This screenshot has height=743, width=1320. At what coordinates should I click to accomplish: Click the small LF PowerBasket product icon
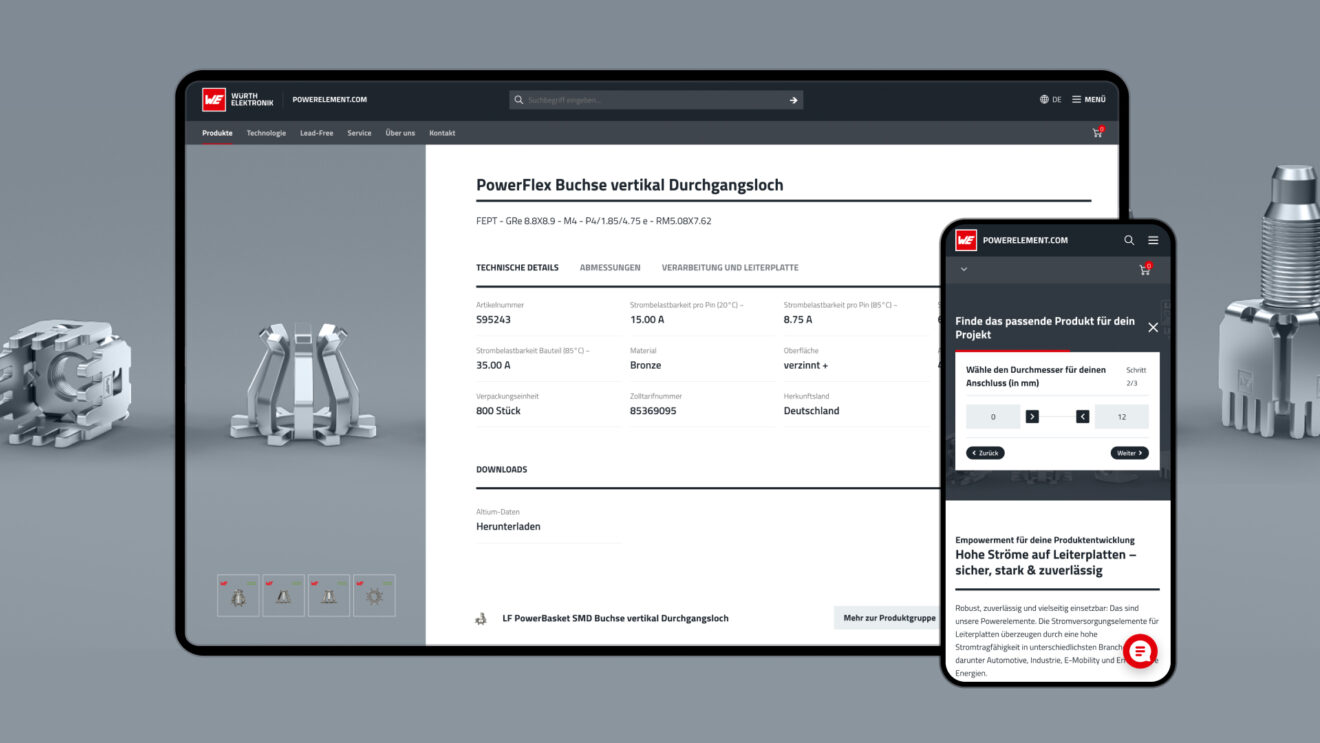481,619
